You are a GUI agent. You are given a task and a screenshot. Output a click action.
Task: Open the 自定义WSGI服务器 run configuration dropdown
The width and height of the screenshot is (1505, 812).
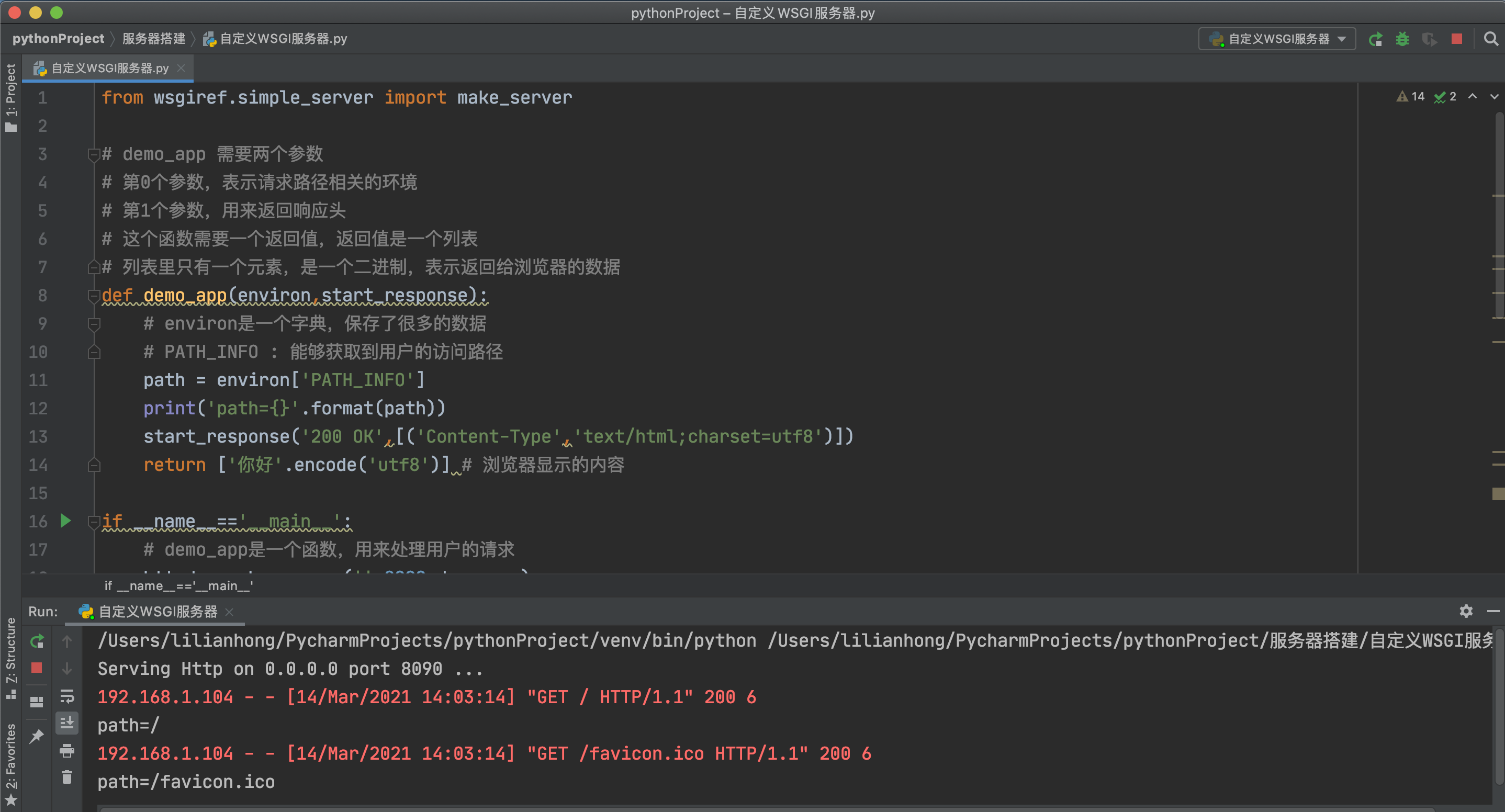point(1277,39)
